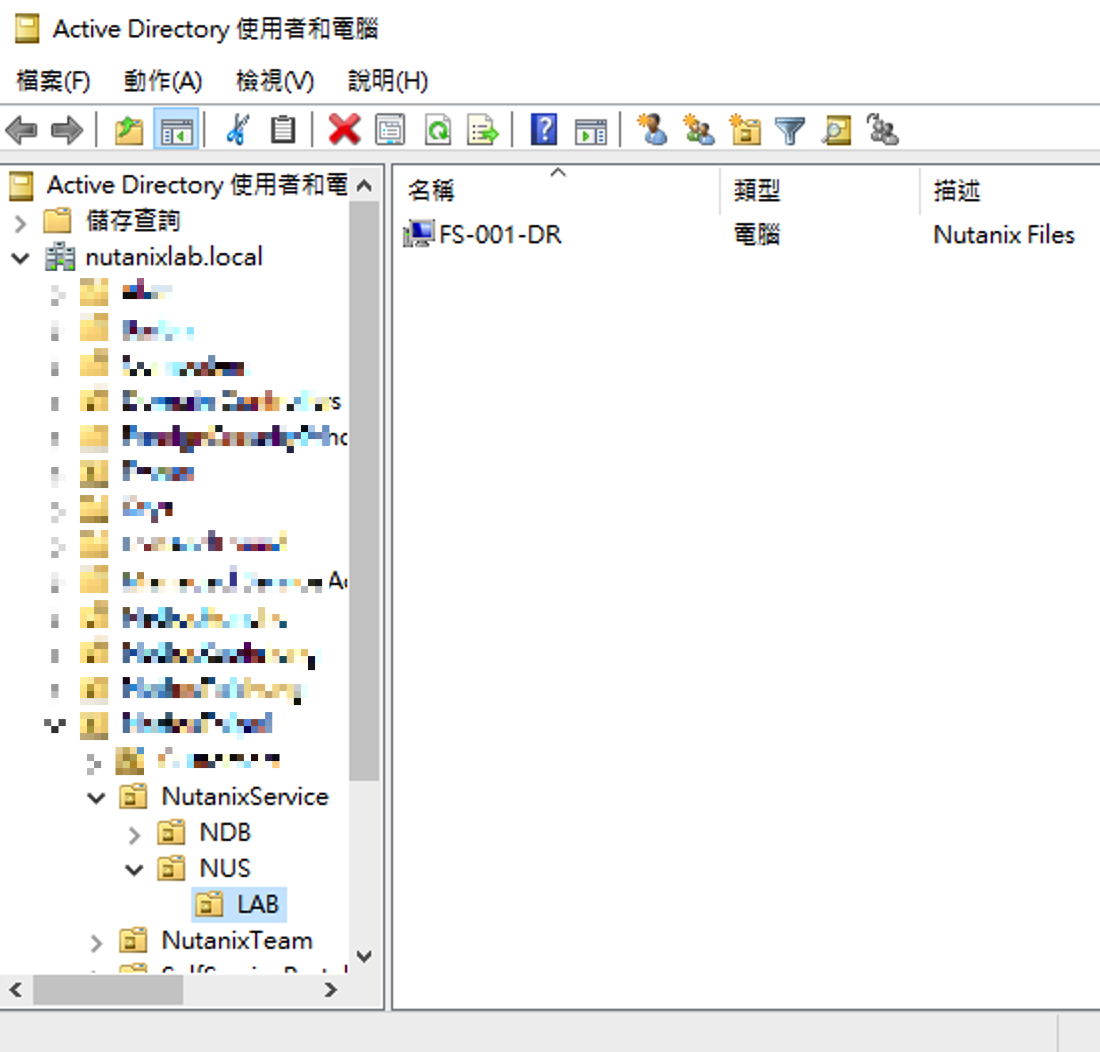This screenshot has width=1100, height=1052.
Task: Click the Find objects icon
Action: pyautogui.click(x=836, y=130)
